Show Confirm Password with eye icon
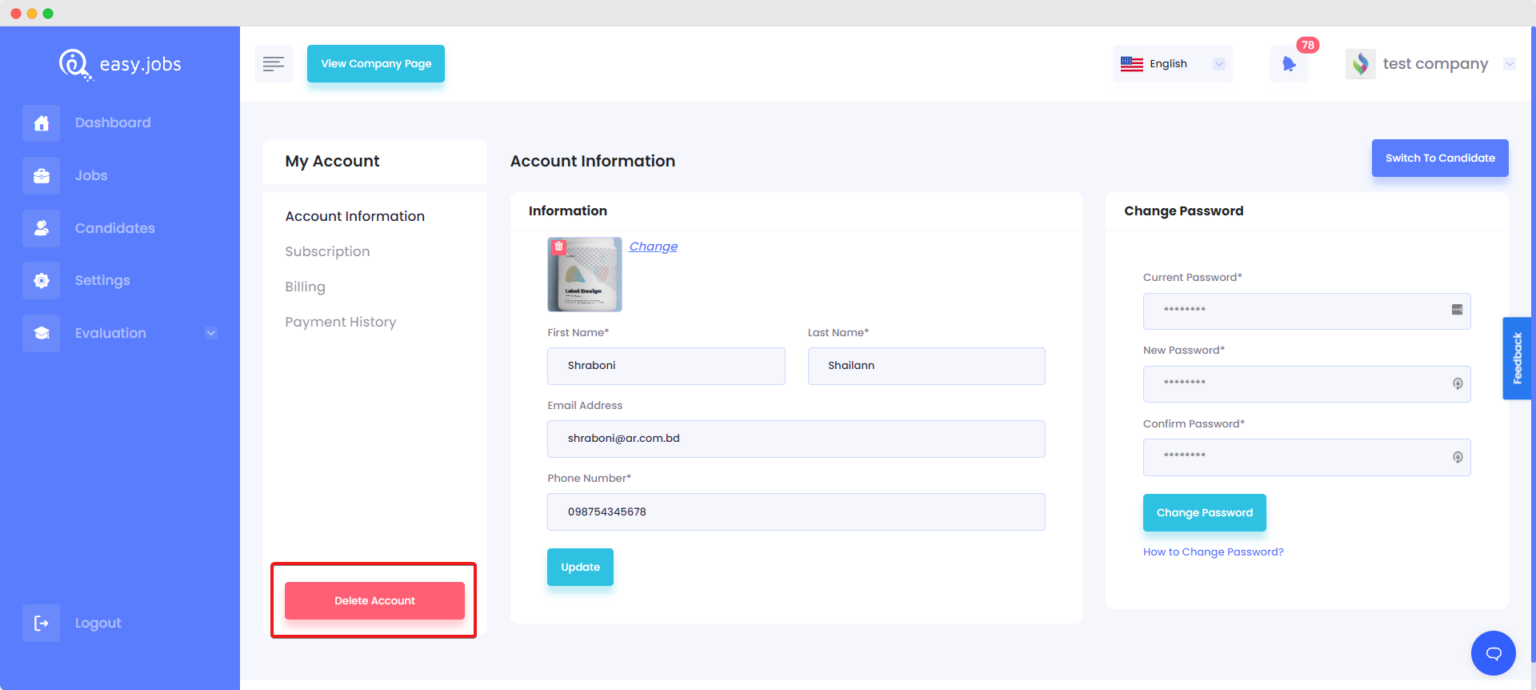Image resolution: width=1536 pixels, height=690 pixels. [1458, 457]
